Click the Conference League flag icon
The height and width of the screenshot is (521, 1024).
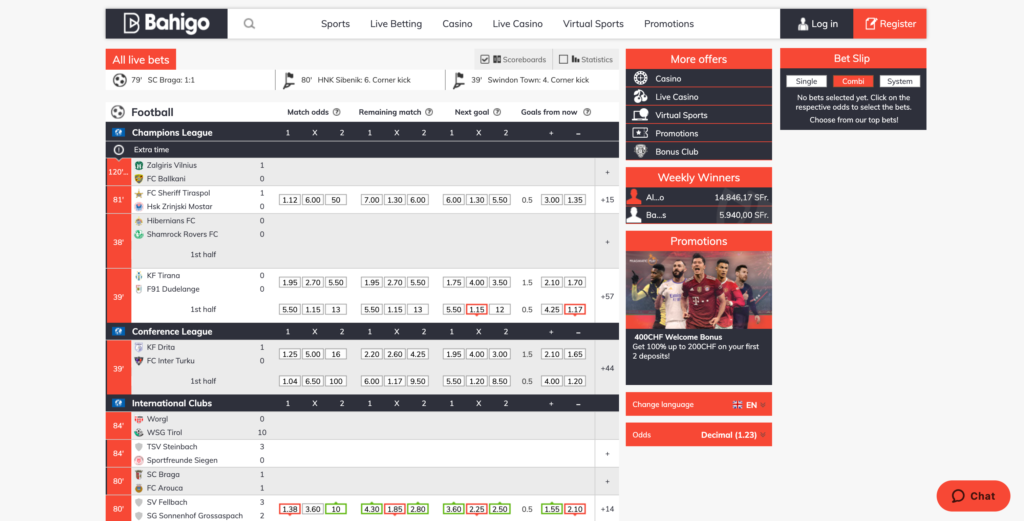[118, 332]
